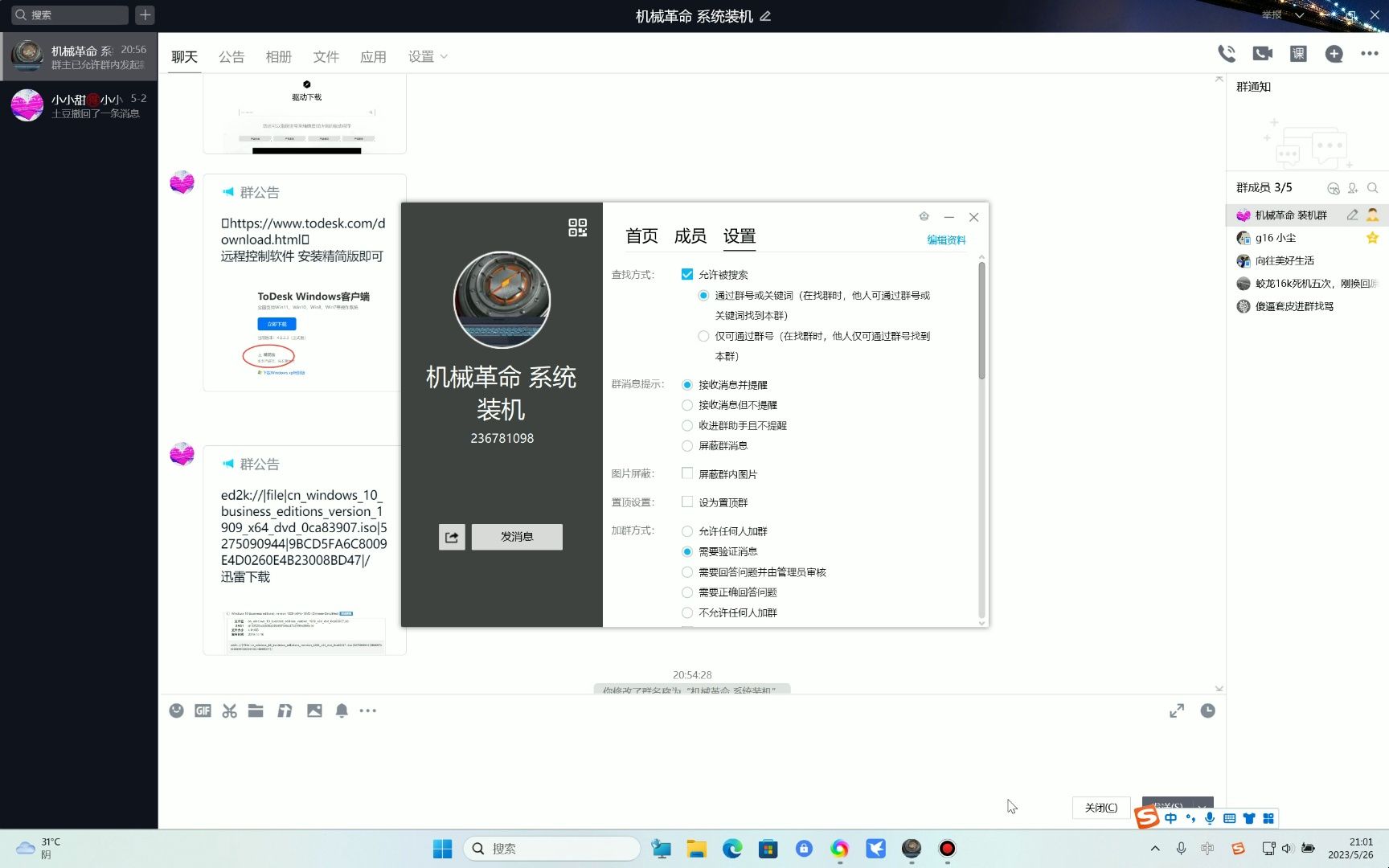
Task: Click the search field at the top left
Action: (71, 14)
